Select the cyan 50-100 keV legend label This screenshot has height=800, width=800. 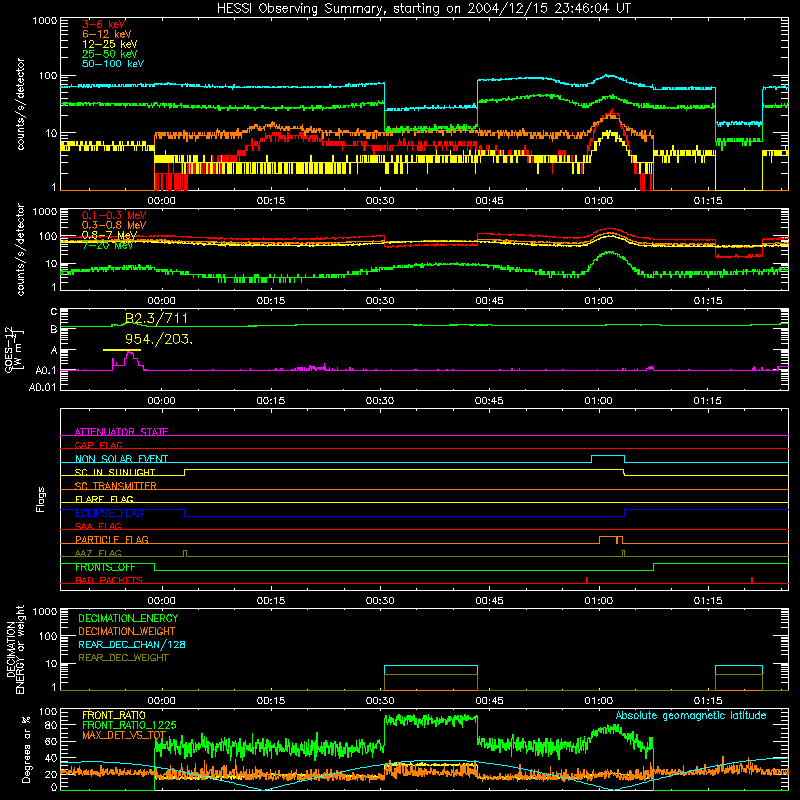coord(113,64)
